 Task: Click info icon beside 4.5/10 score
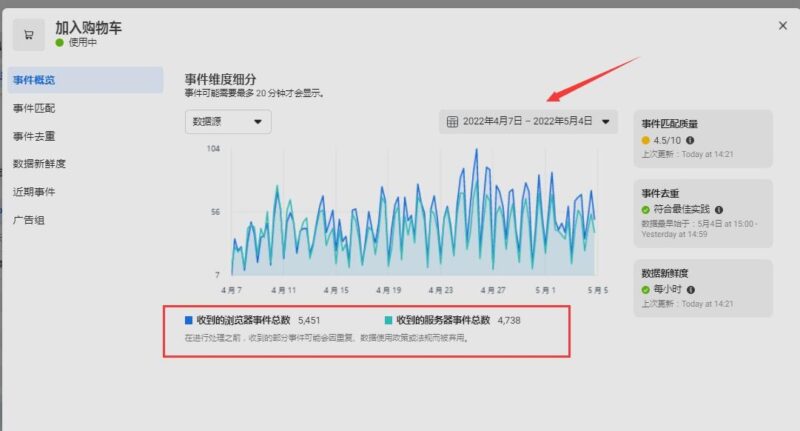pos(690,140)
